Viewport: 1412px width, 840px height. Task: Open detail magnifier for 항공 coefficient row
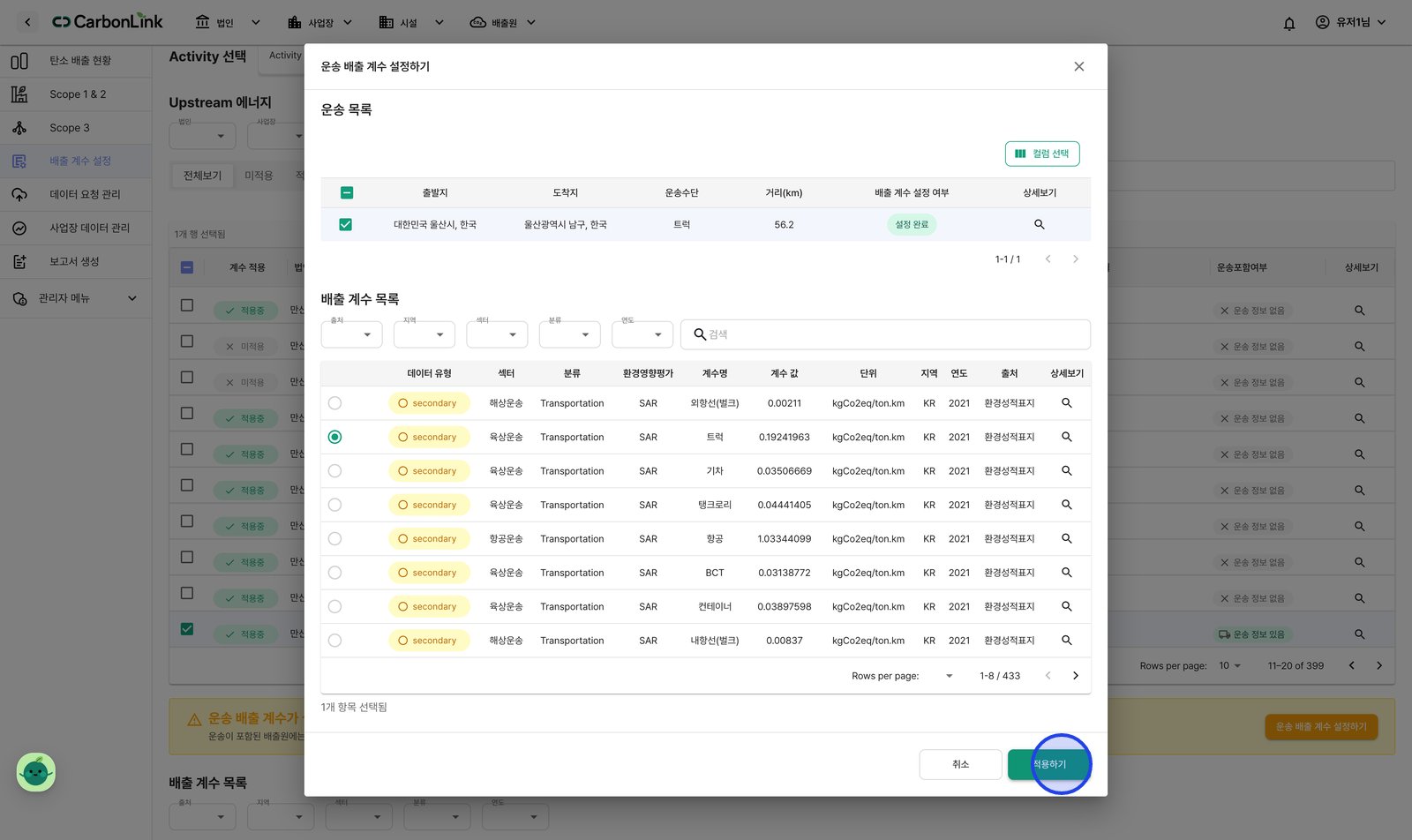tap(1066, 538)
